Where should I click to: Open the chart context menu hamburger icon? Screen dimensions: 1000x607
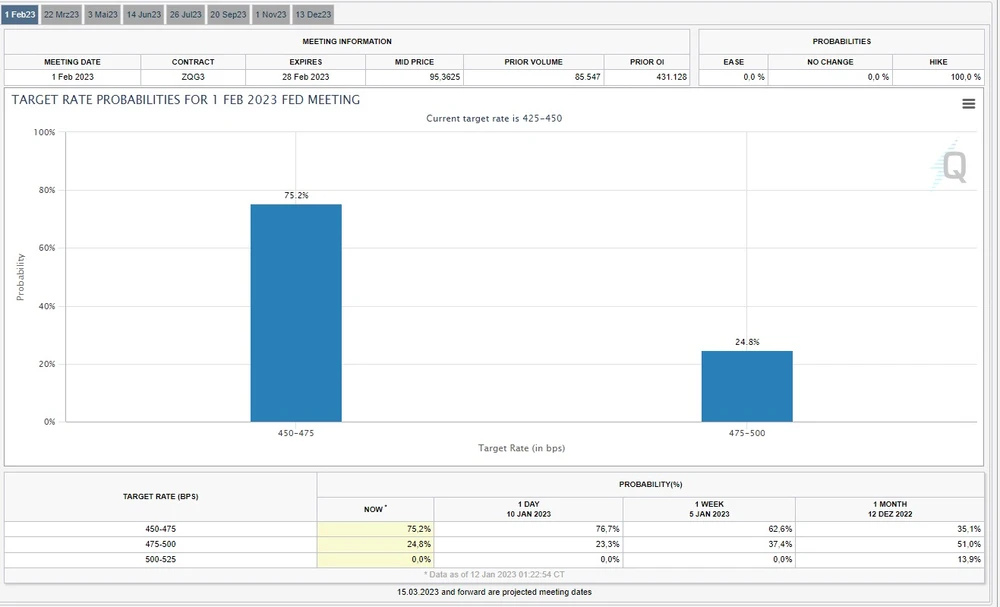pos(968,104)
